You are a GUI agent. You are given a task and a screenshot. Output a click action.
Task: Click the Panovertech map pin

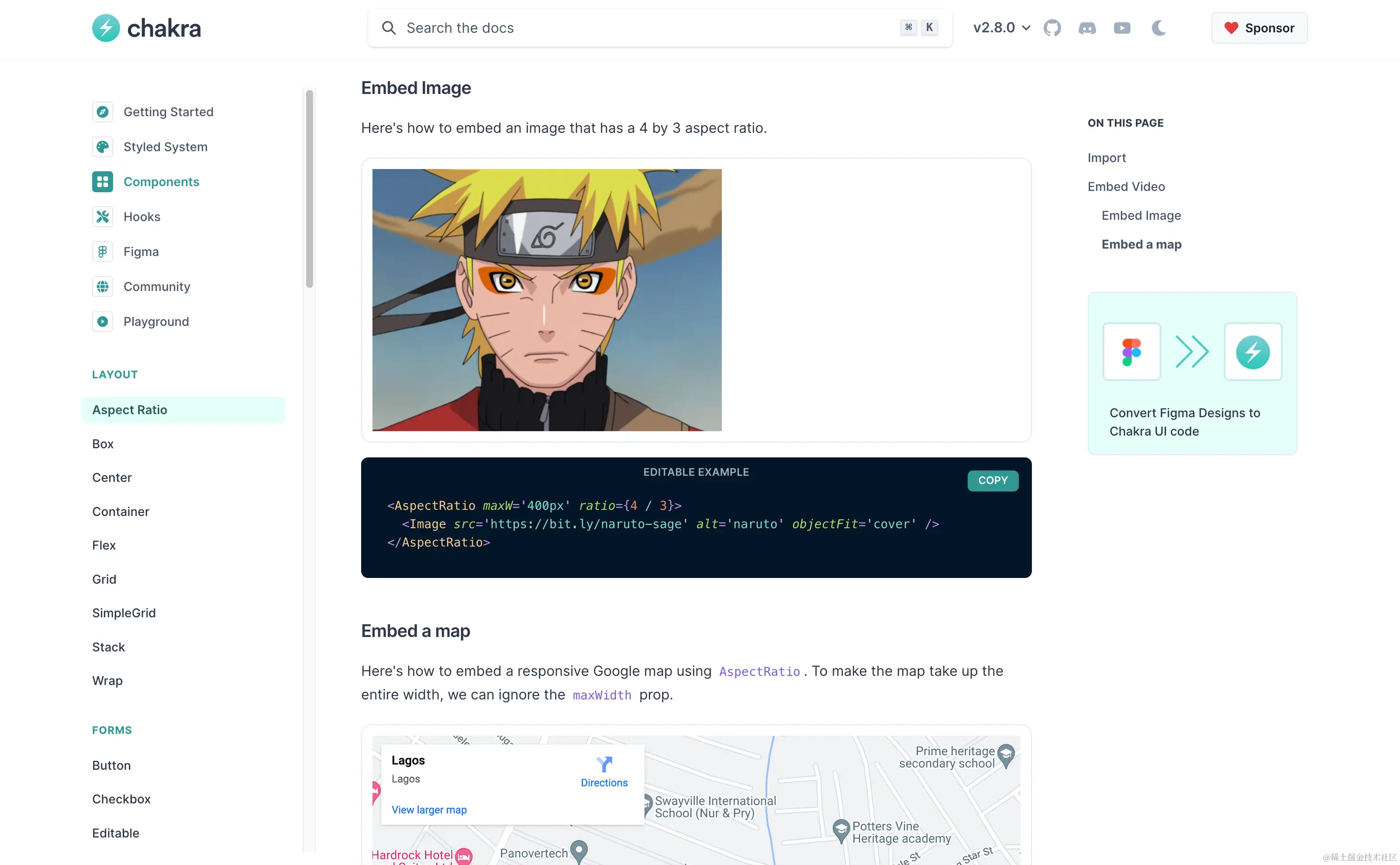coord(579,851)
